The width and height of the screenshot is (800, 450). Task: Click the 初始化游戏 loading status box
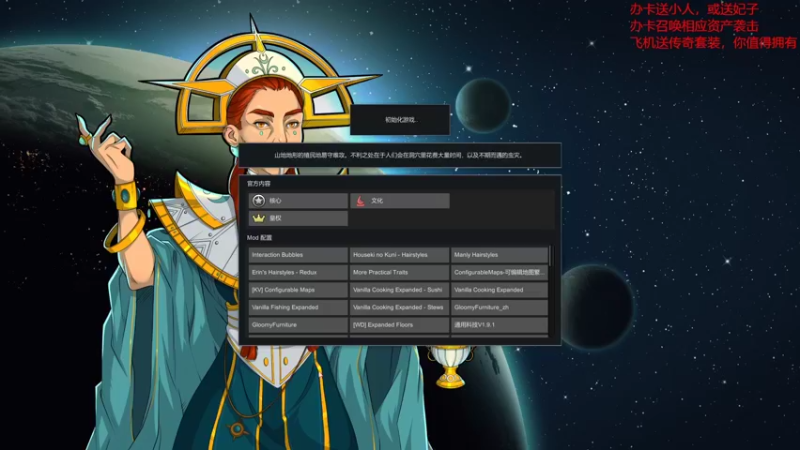[x=400, y=120]
